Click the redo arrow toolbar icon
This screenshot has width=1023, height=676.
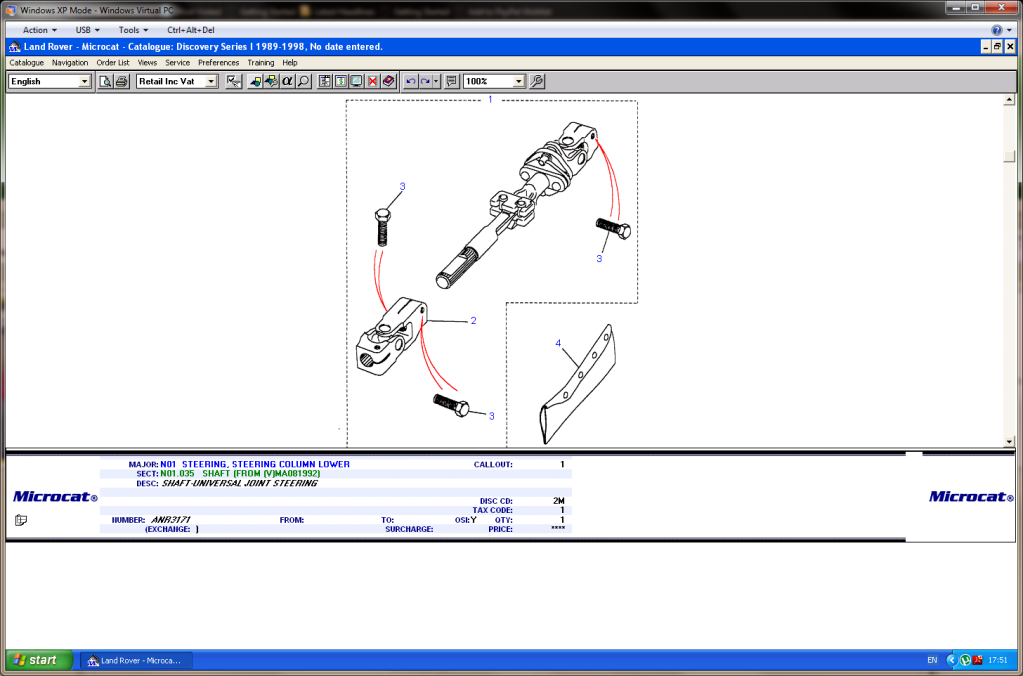425,82
